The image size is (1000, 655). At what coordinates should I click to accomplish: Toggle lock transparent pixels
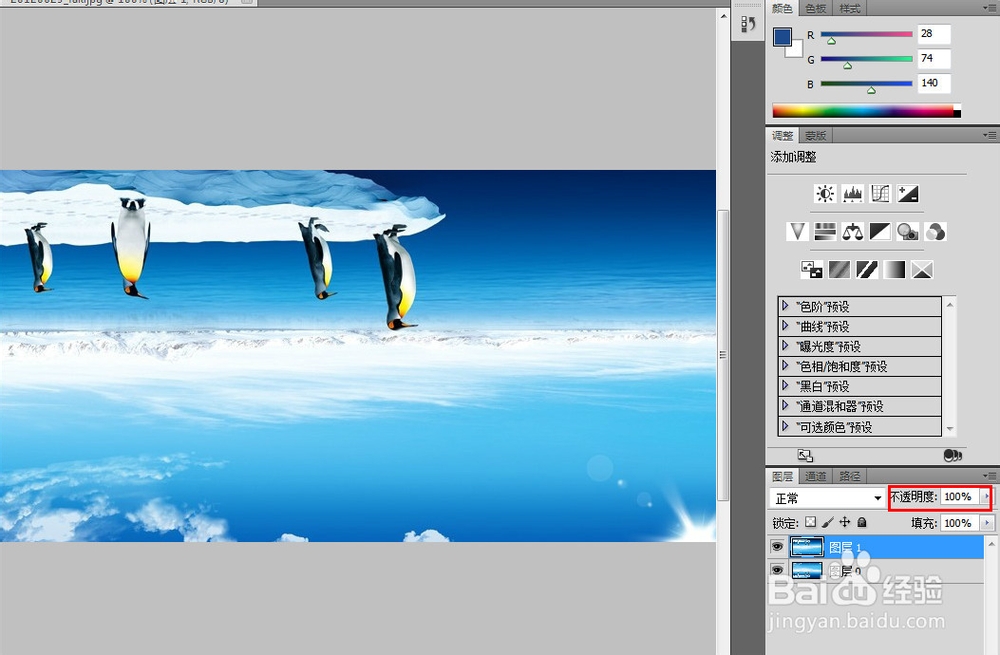tap(810, 522)
